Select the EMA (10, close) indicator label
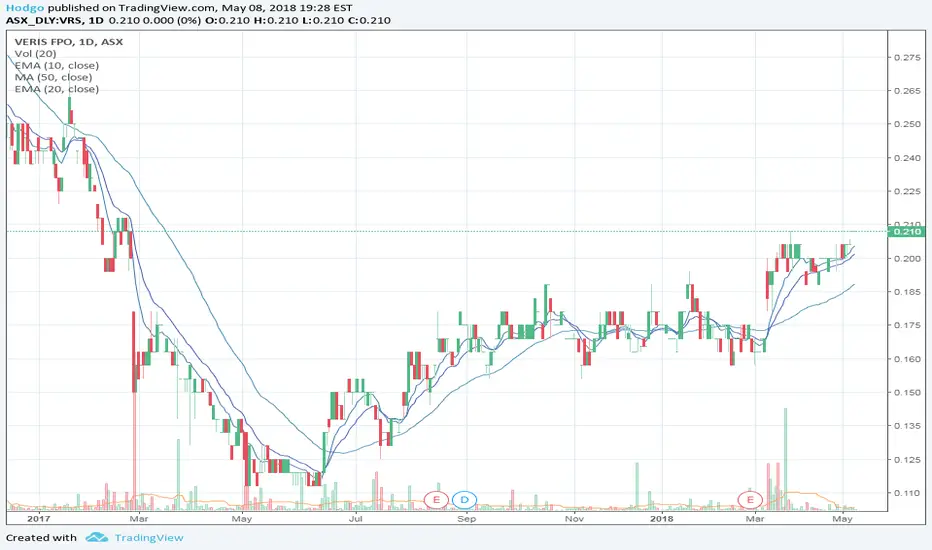Viewport: 932px width, 550px height. point(57,65)
